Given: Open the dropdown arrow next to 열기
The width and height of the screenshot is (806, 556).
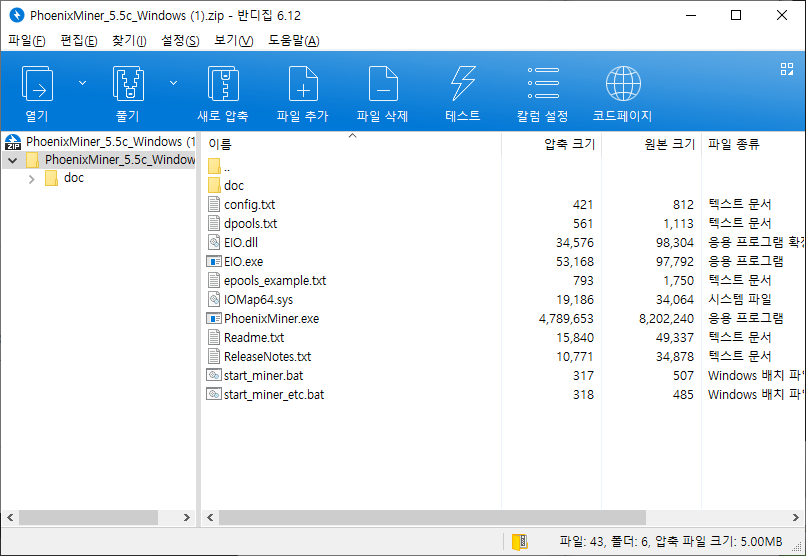Looking at the screenshot, I should tap(82, 83).
